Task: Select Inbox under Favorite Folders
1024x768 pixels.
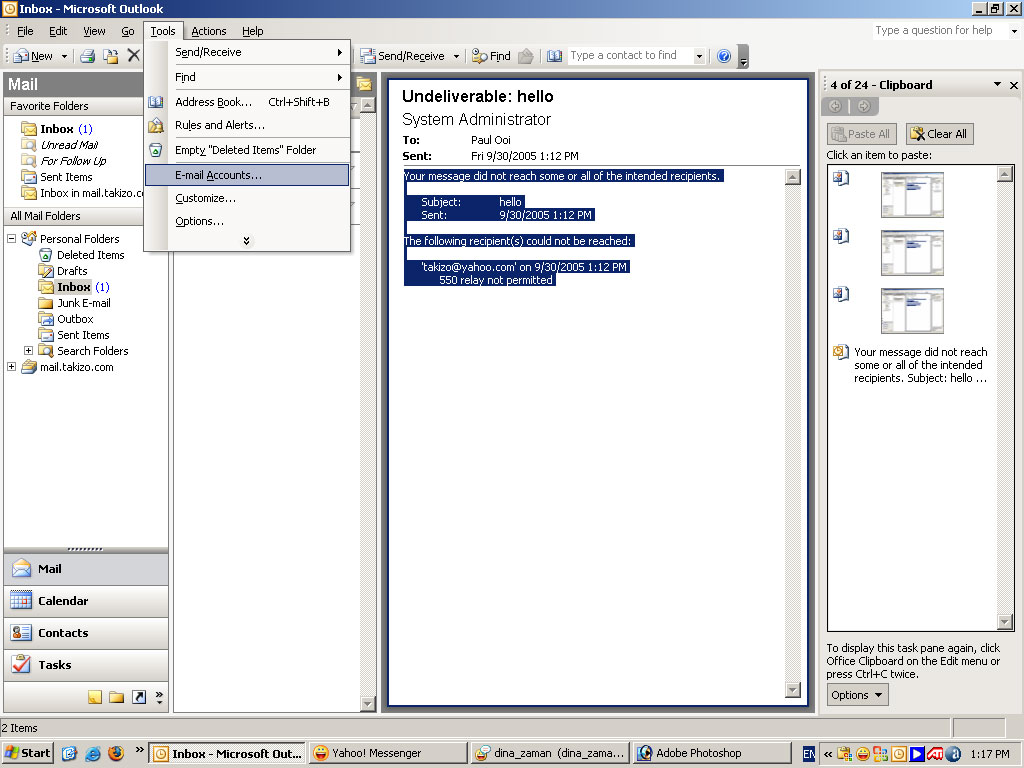Action: (57, 129)
